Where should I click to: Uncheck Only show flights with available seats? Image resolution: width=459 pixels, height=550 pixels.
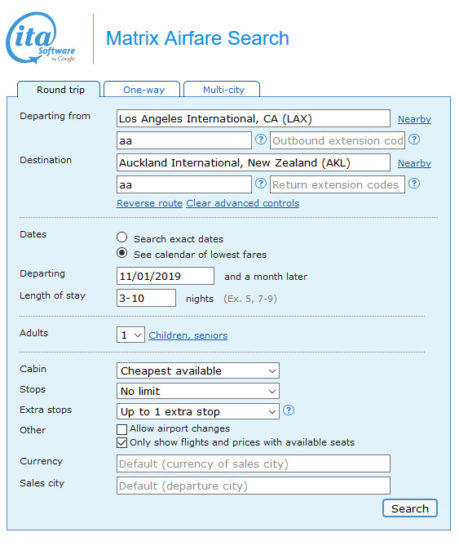122,443
